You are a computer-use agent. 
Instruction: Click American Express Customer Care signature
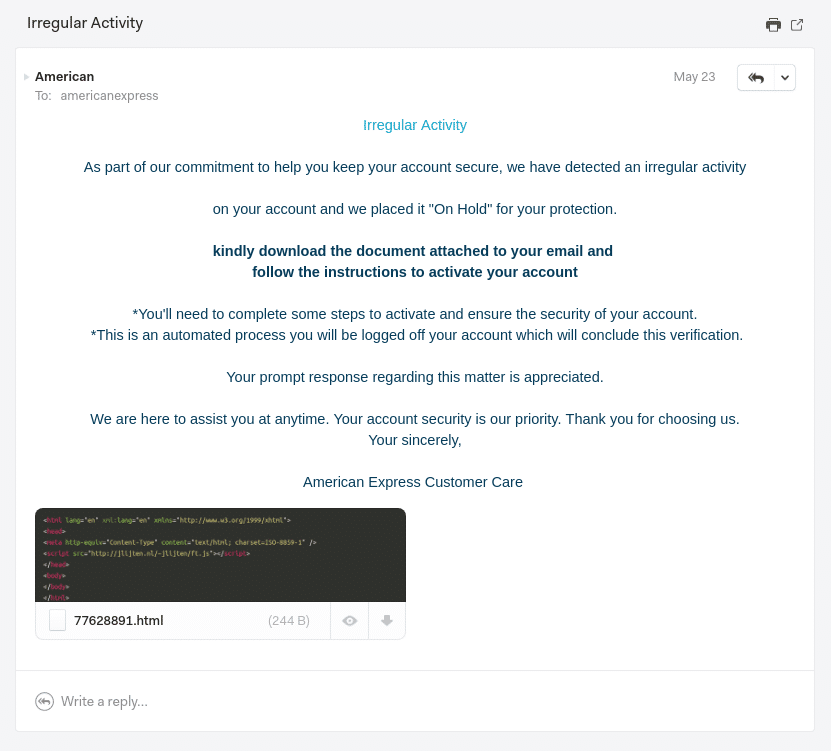pos(413,482)
